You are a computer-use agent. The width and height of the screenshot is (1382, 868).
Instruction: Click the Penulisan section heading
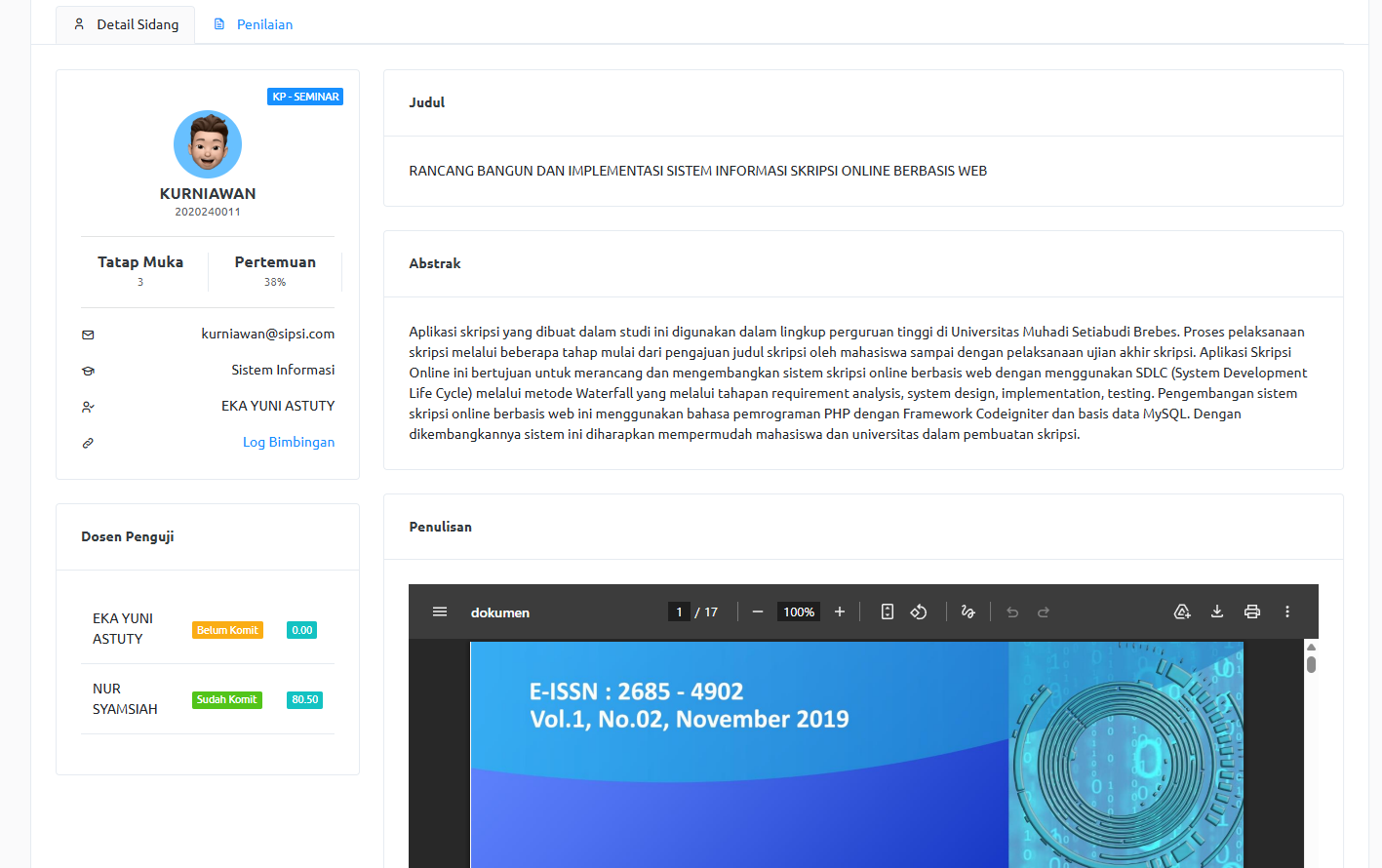441,527
